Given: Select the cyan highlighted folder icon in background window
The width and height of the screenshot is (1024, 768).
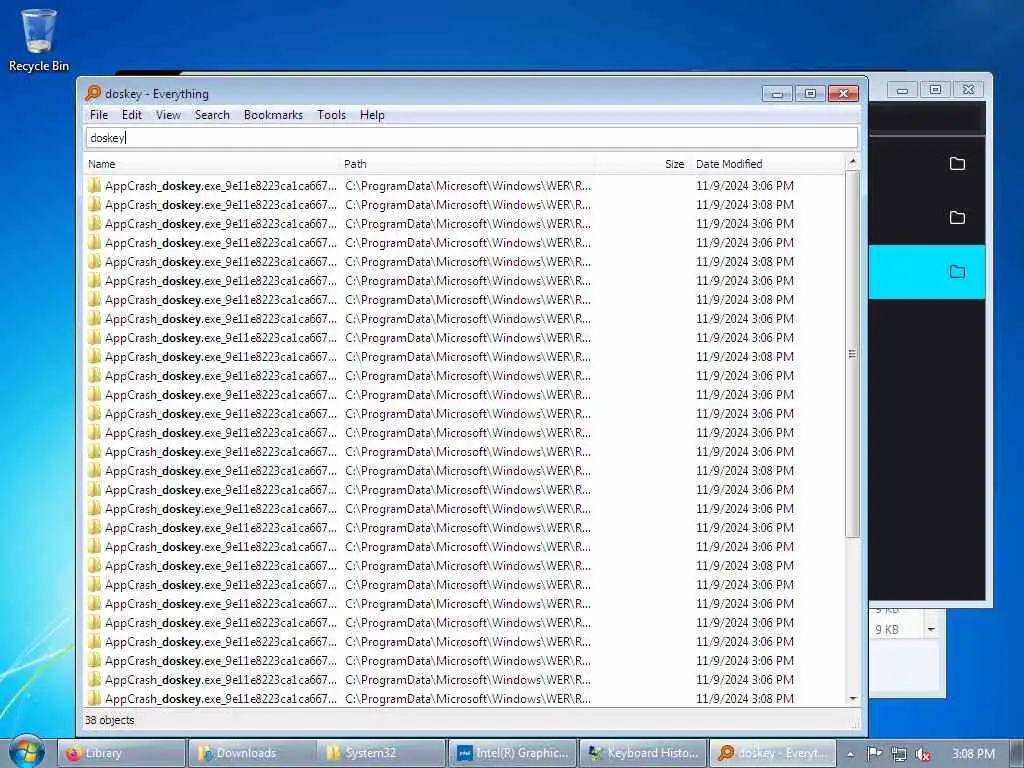Looking at the screenshot, I should tap(957, 272).
